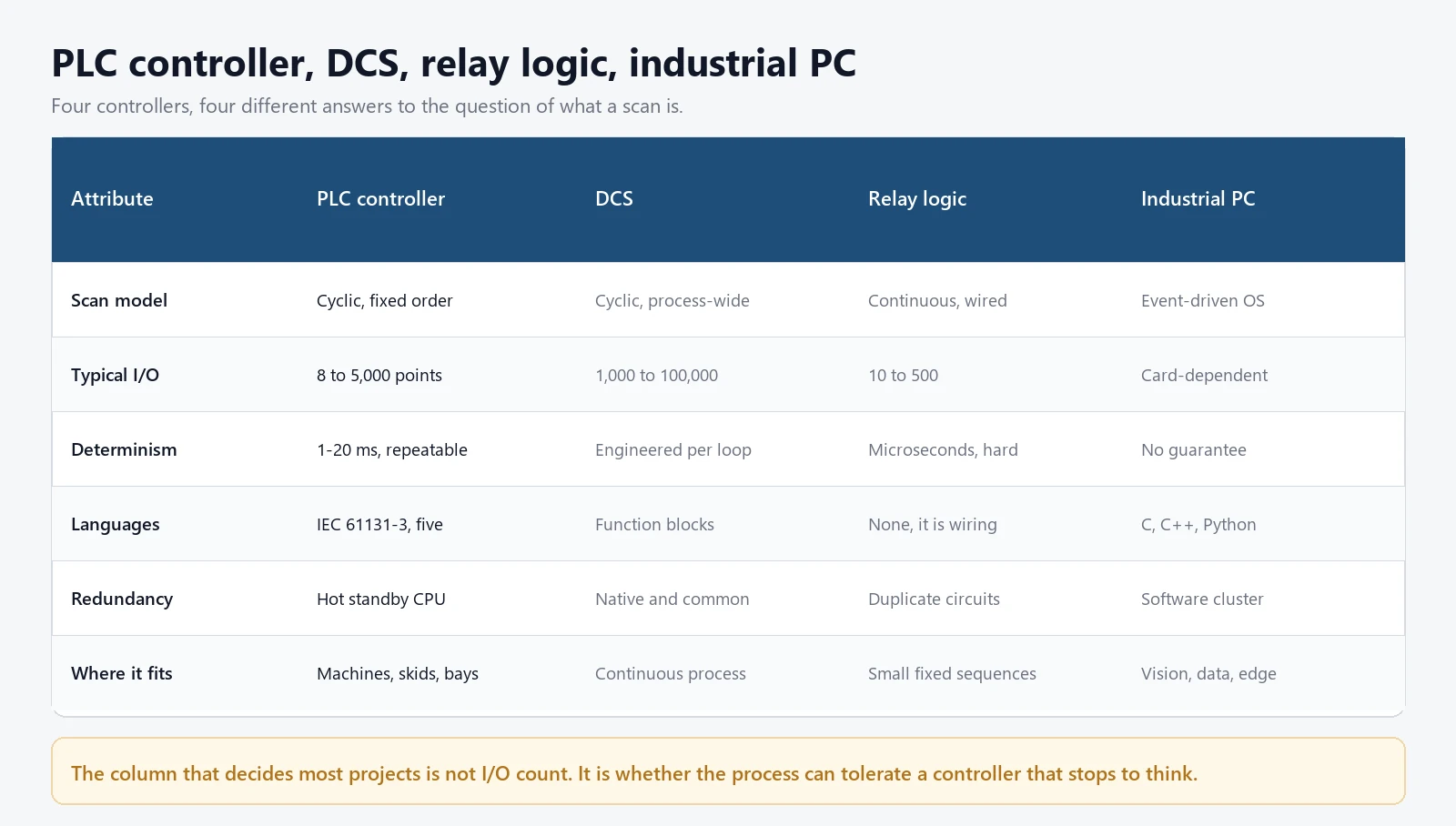Viewport: 1456px width, 826px height.
Task: Click the 'Continuous process' cell
Action: [x=671, y=673]
